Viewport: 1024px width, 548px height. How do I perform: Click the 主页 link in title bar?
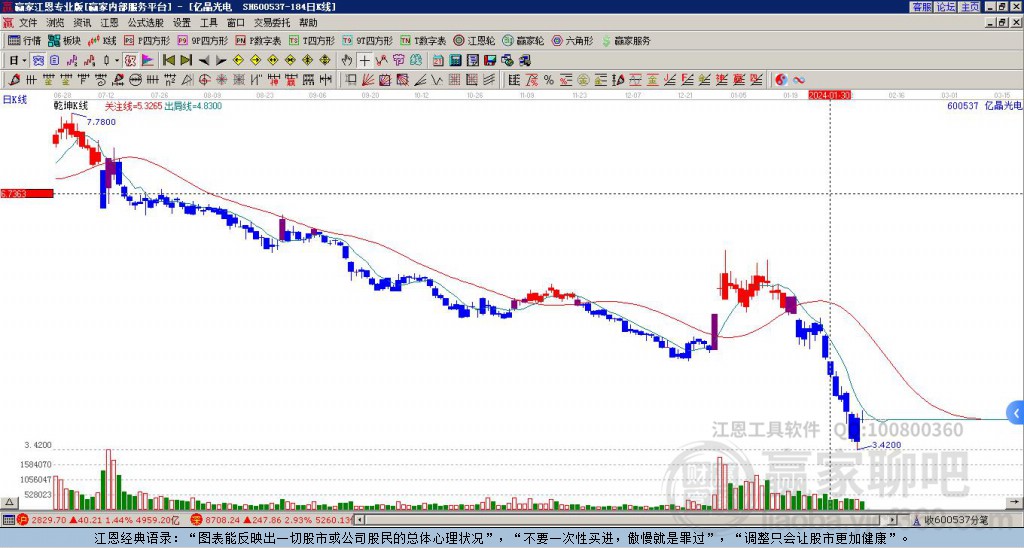pos(970,7)
